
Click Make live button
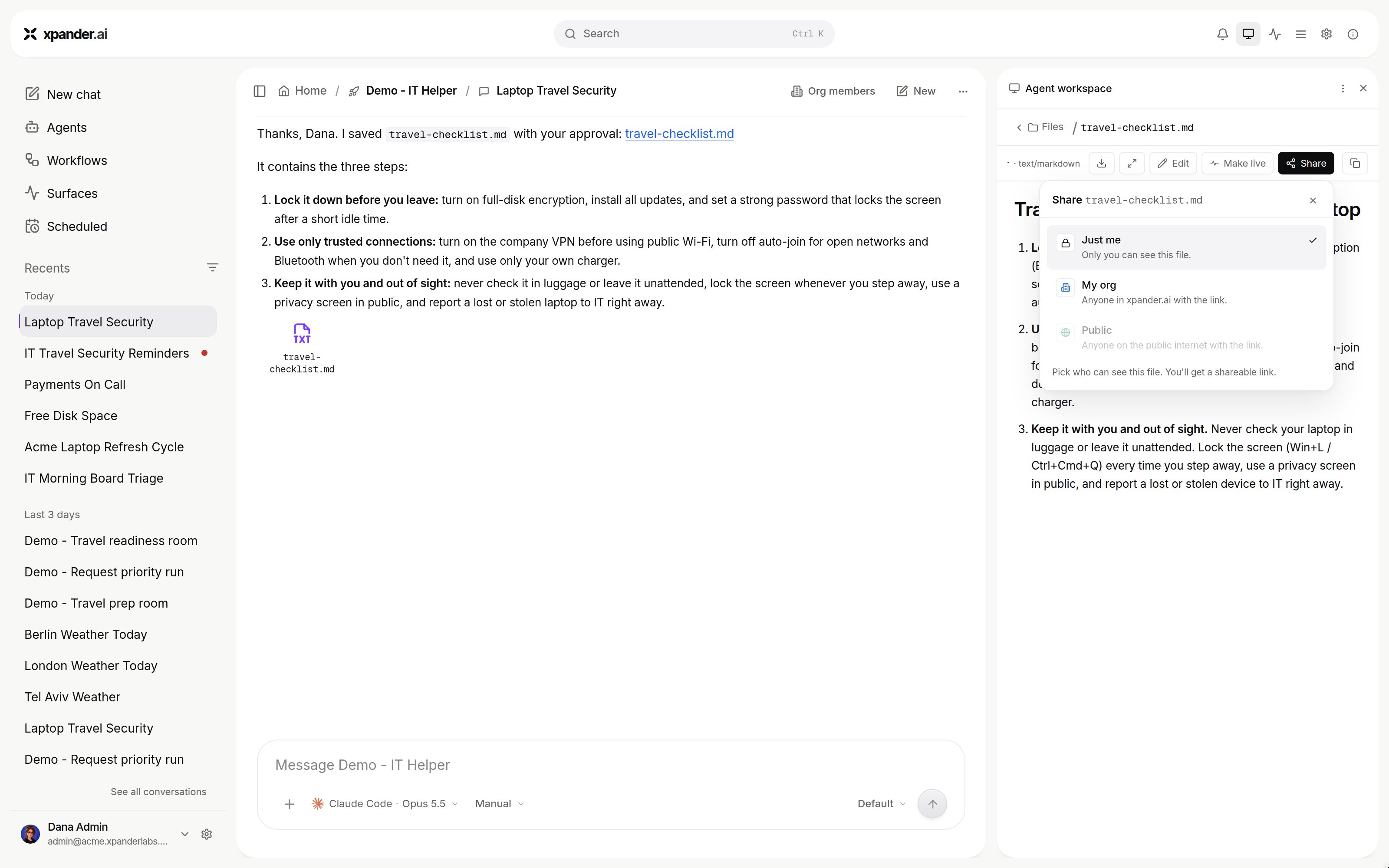1238,164
